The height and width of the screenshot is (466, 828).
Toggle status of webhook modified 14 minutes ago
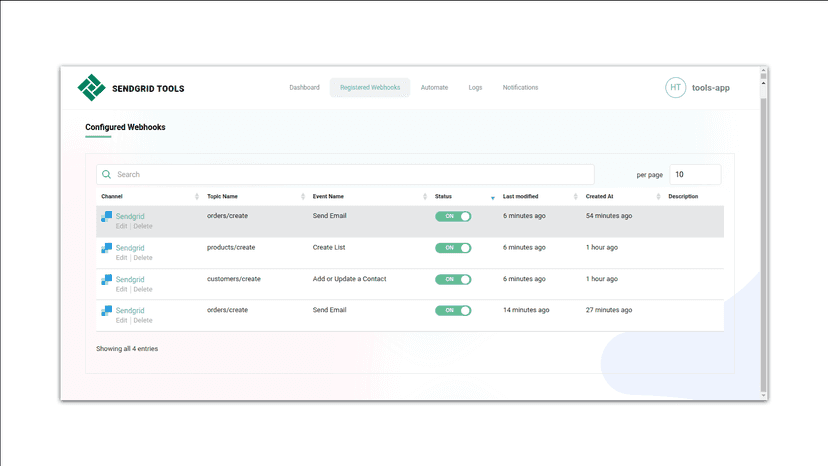pyautogui.click(x=453, y=311)
